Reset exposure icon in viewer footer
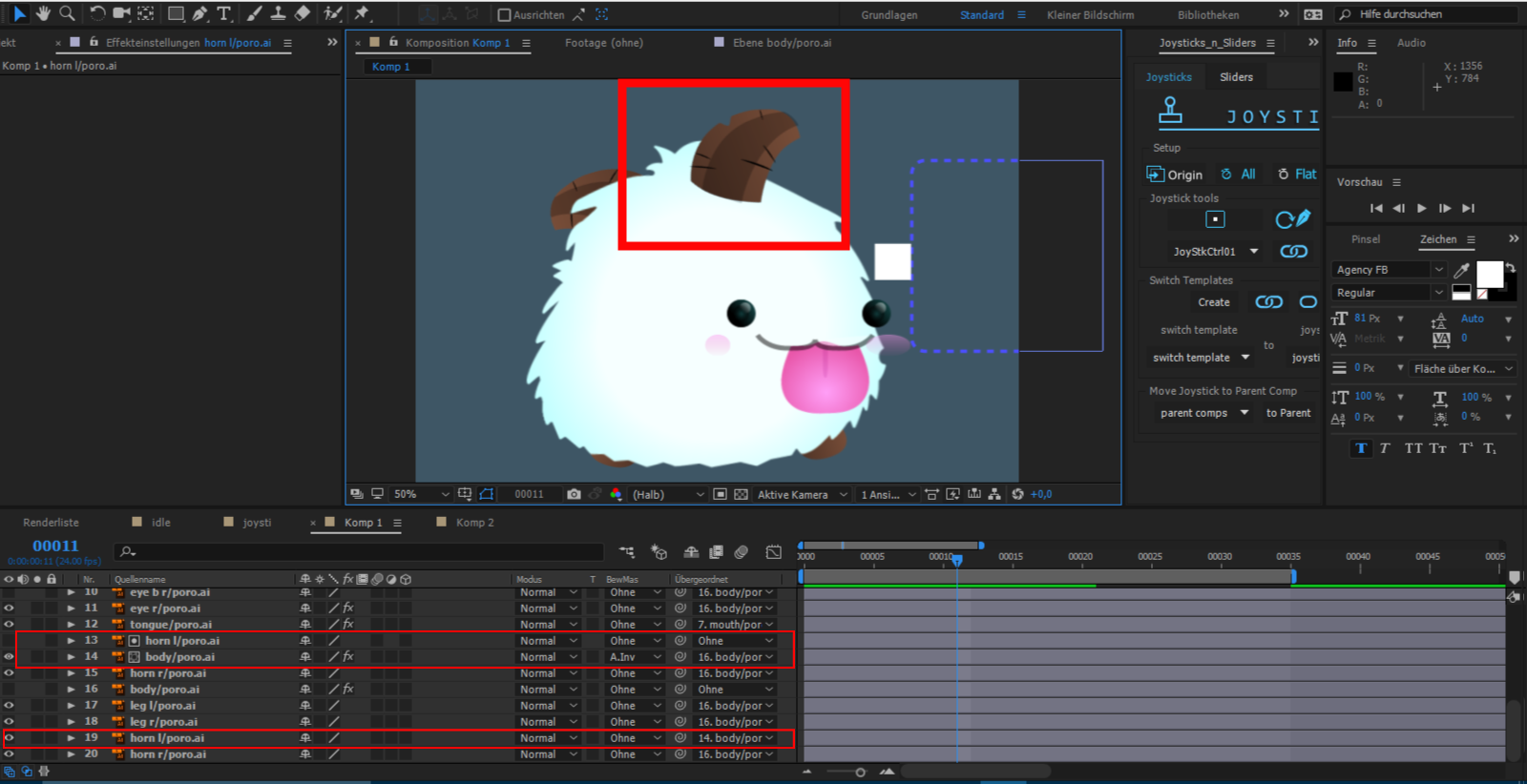 click(x=1017, y=494)
